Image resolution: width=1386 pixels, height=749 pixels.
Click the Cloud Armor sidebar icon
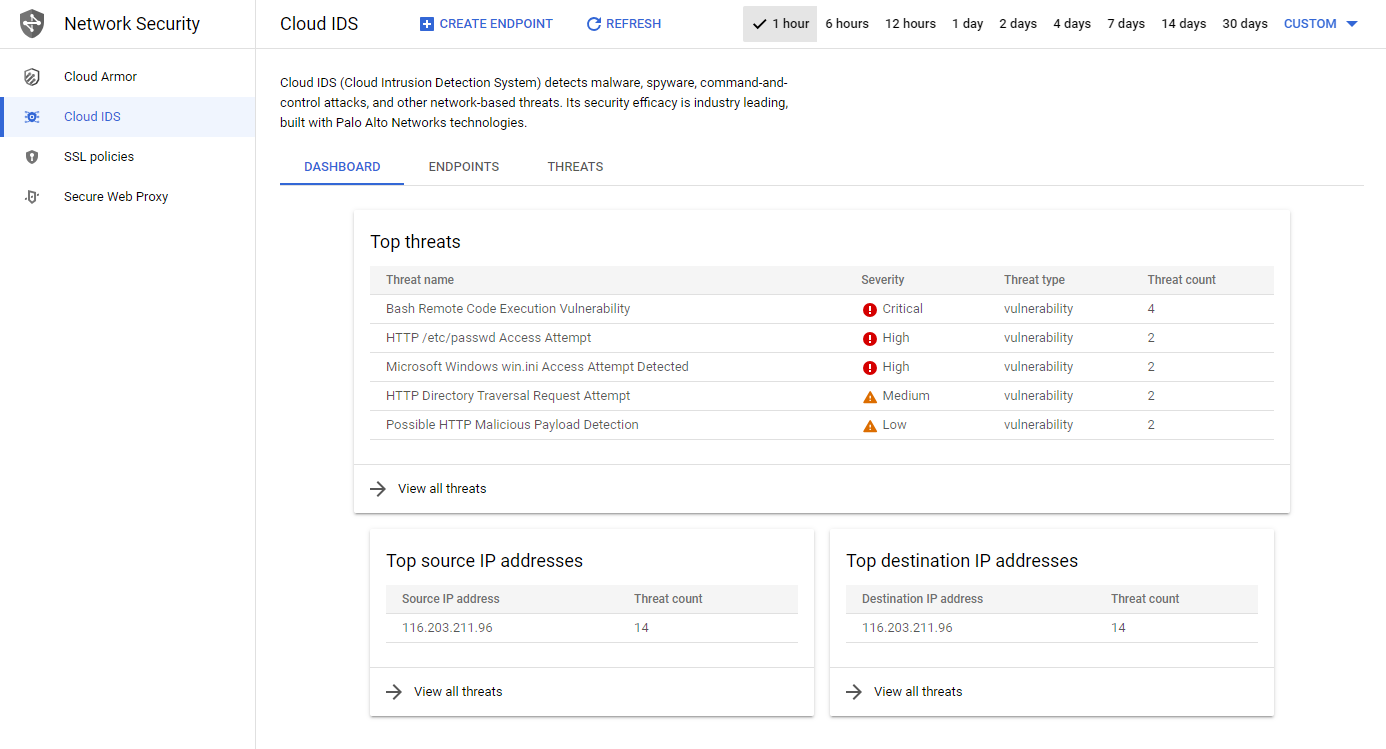(x=32, y=77)
